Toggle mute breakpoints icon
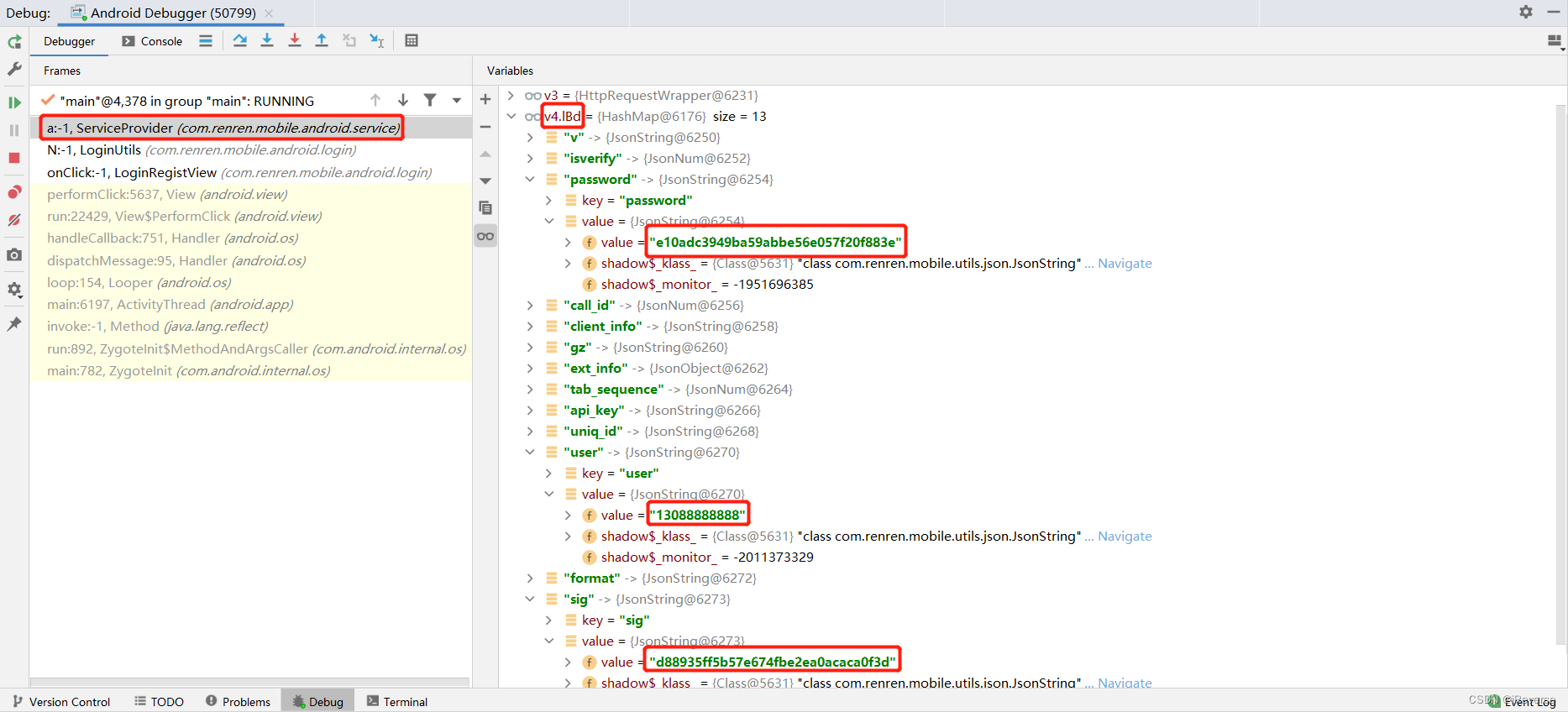 (14, 220)
